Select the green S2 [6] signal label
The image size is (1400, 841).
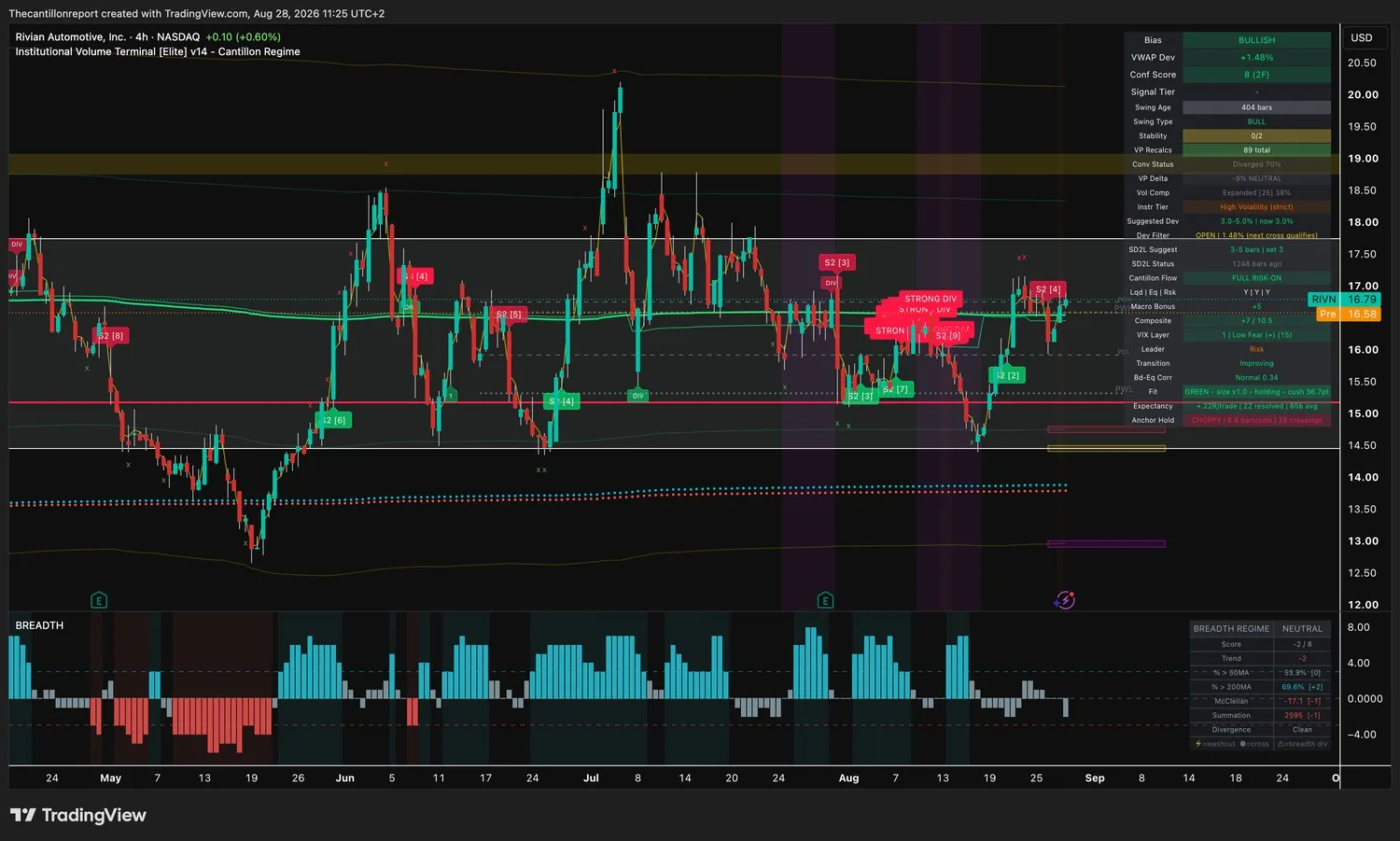tap(332, 420)
